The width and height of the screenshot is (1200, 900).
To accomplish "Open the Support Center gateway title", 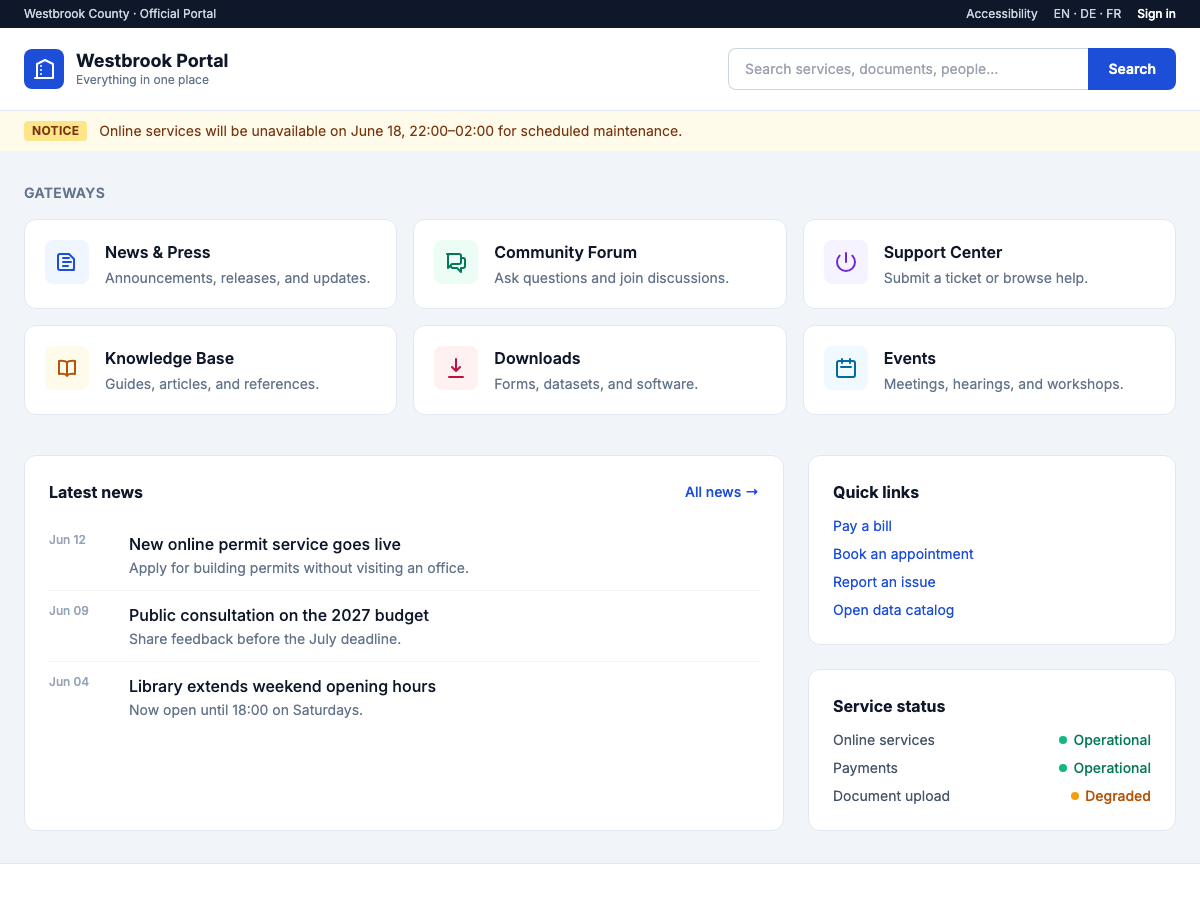I will 943,252.
